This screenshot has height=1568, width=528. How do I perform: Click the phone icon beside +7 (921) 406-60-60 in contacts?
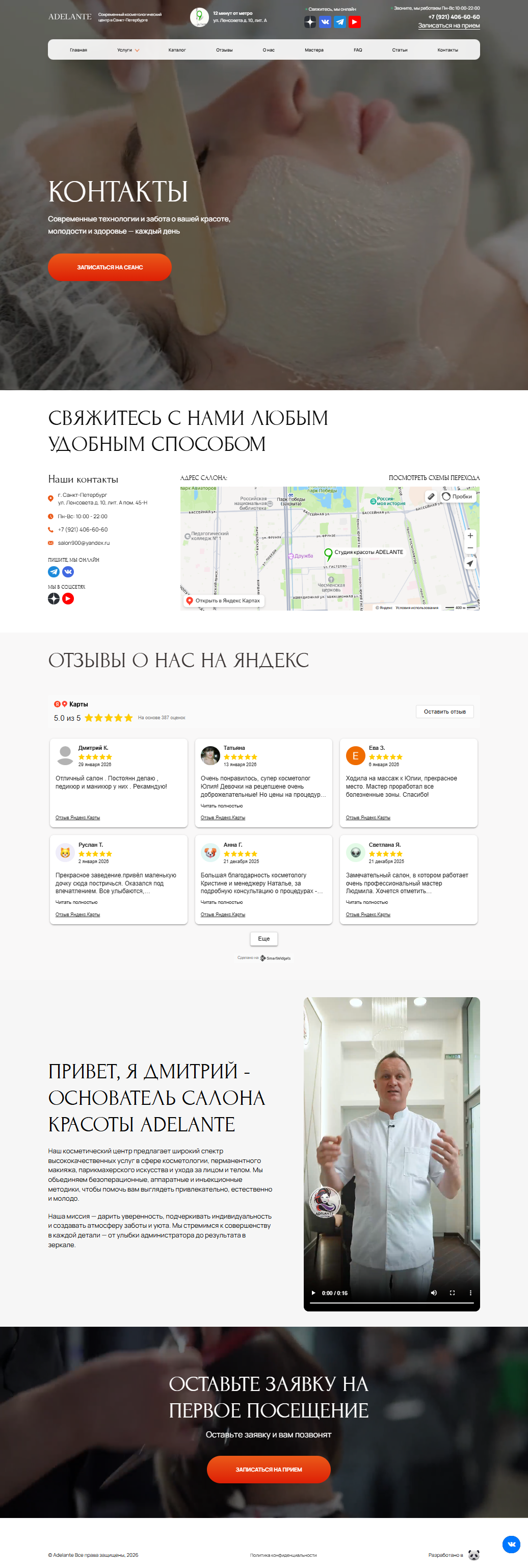(50, 529)
